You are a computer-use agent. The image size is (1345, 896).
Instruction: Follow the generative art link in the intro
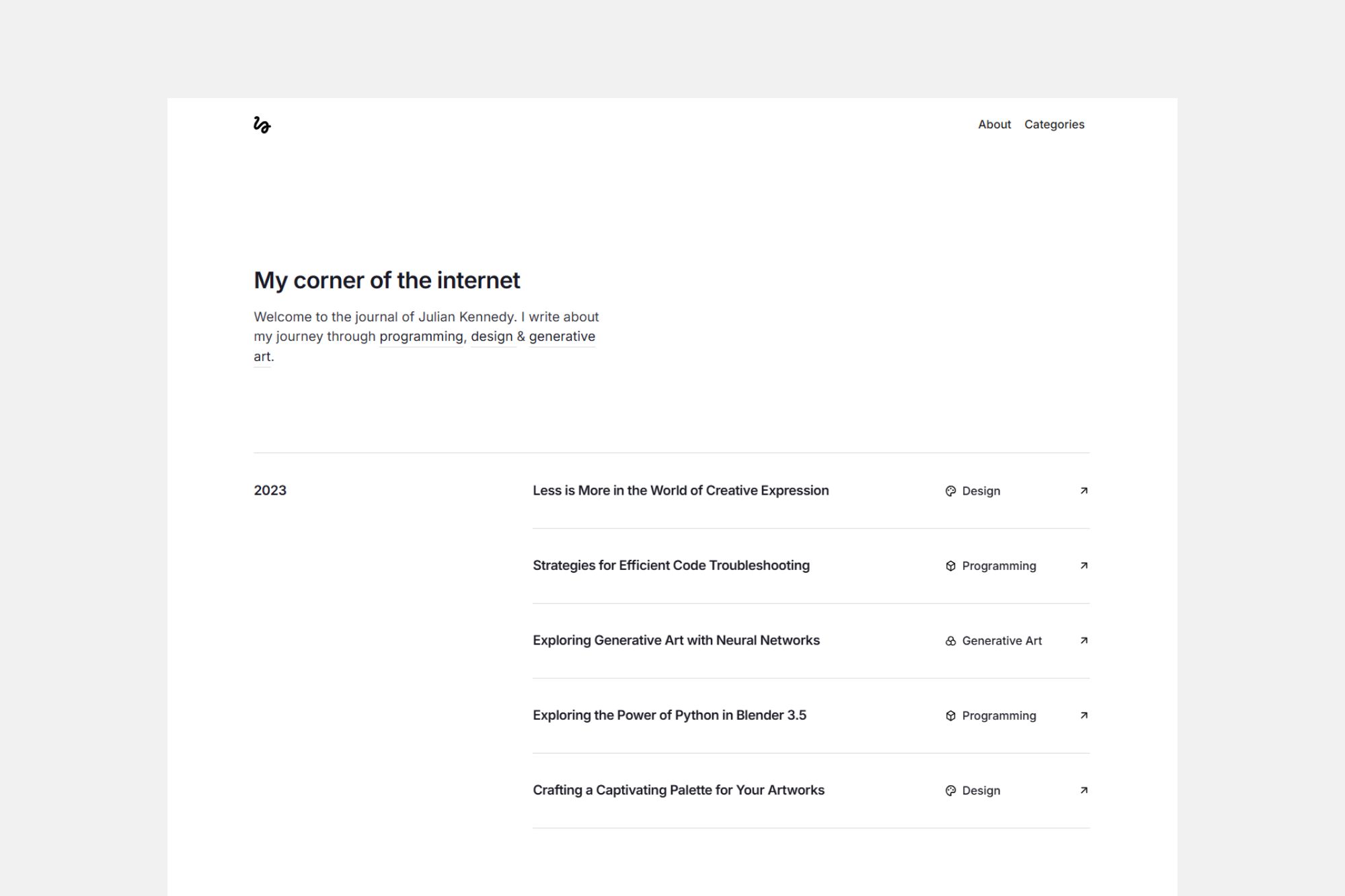pyautogui.click(x=562, y=336)
